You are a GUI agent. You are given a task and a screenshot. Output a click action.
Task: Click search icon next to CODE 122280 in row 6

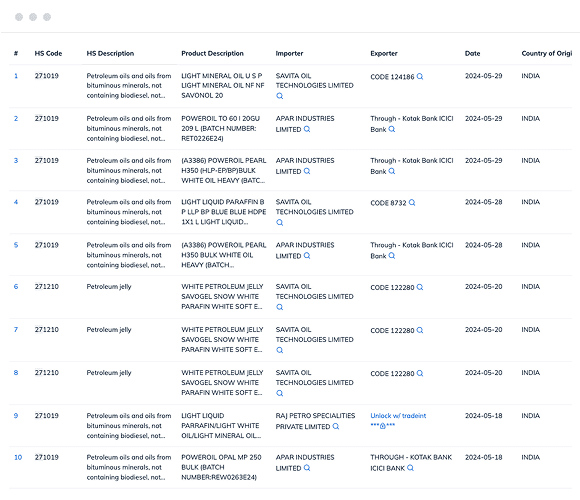pyautogui.click(x=420, y=287)
